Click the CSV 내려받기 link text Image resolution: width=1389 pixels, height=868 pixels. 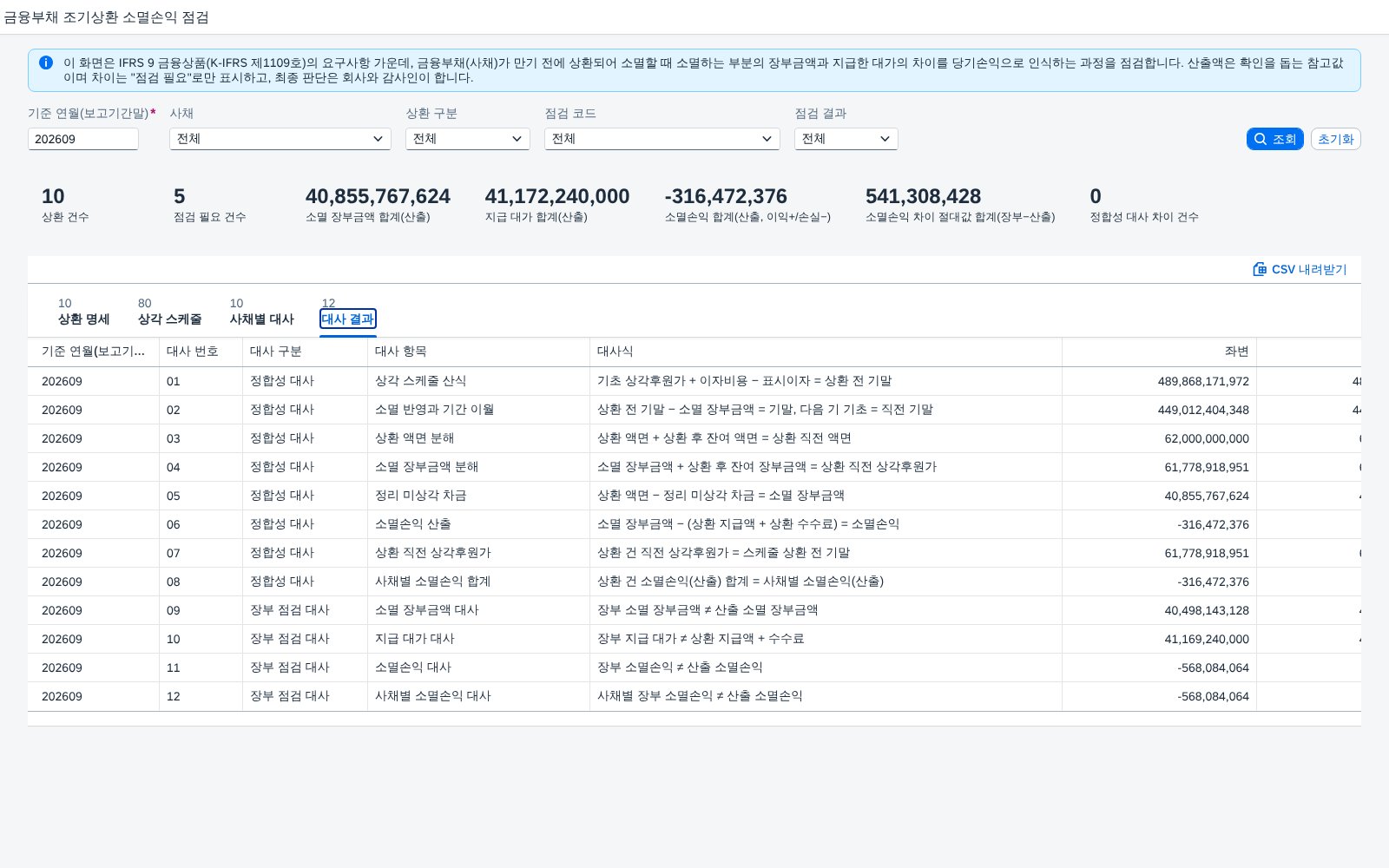[x=1309, y=269]
